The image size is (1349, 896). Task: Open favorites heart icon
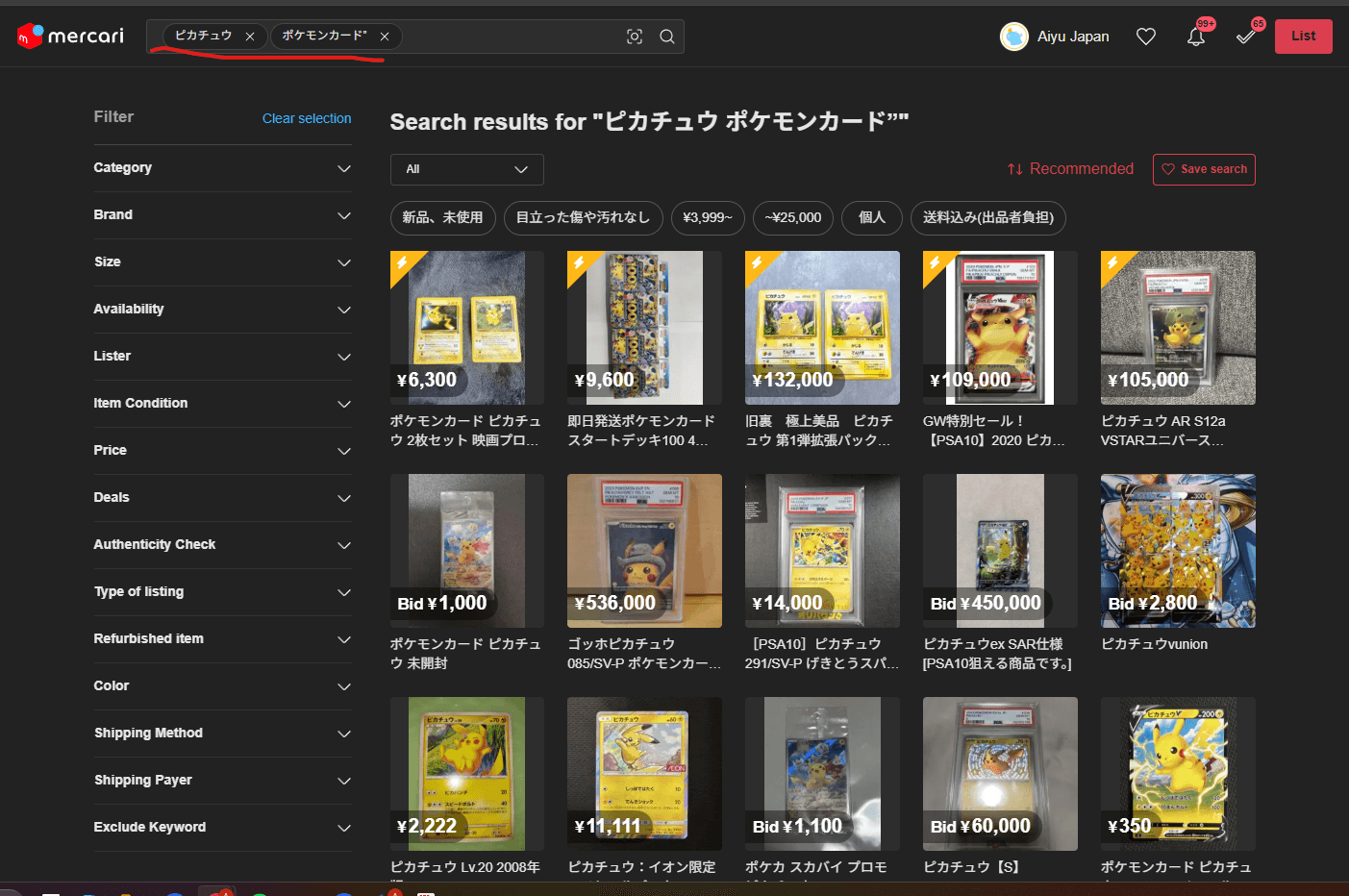tap(1145, 37)
